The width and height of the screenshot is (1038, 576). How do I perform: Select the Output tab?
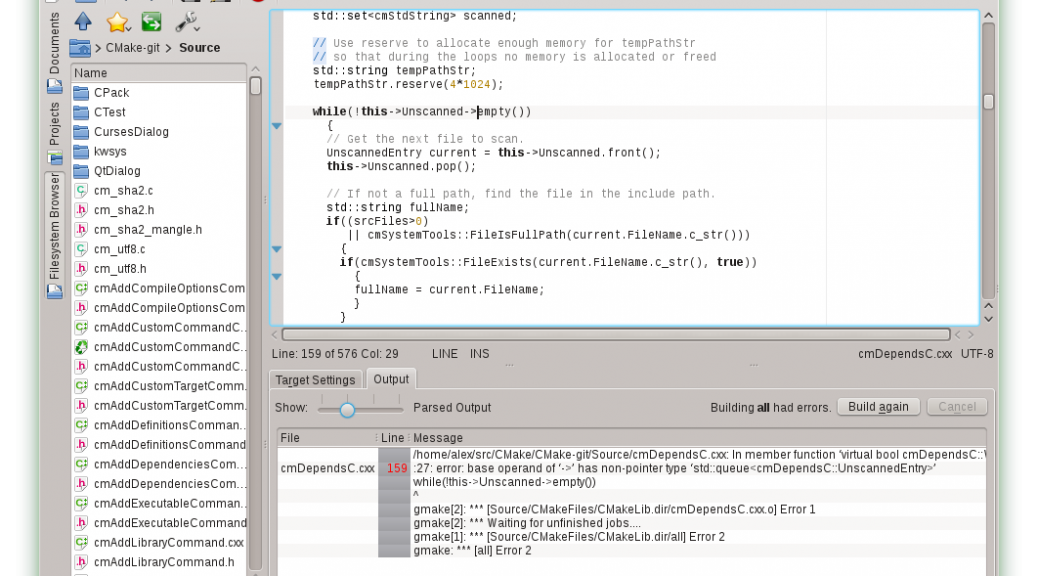(390, 379)
